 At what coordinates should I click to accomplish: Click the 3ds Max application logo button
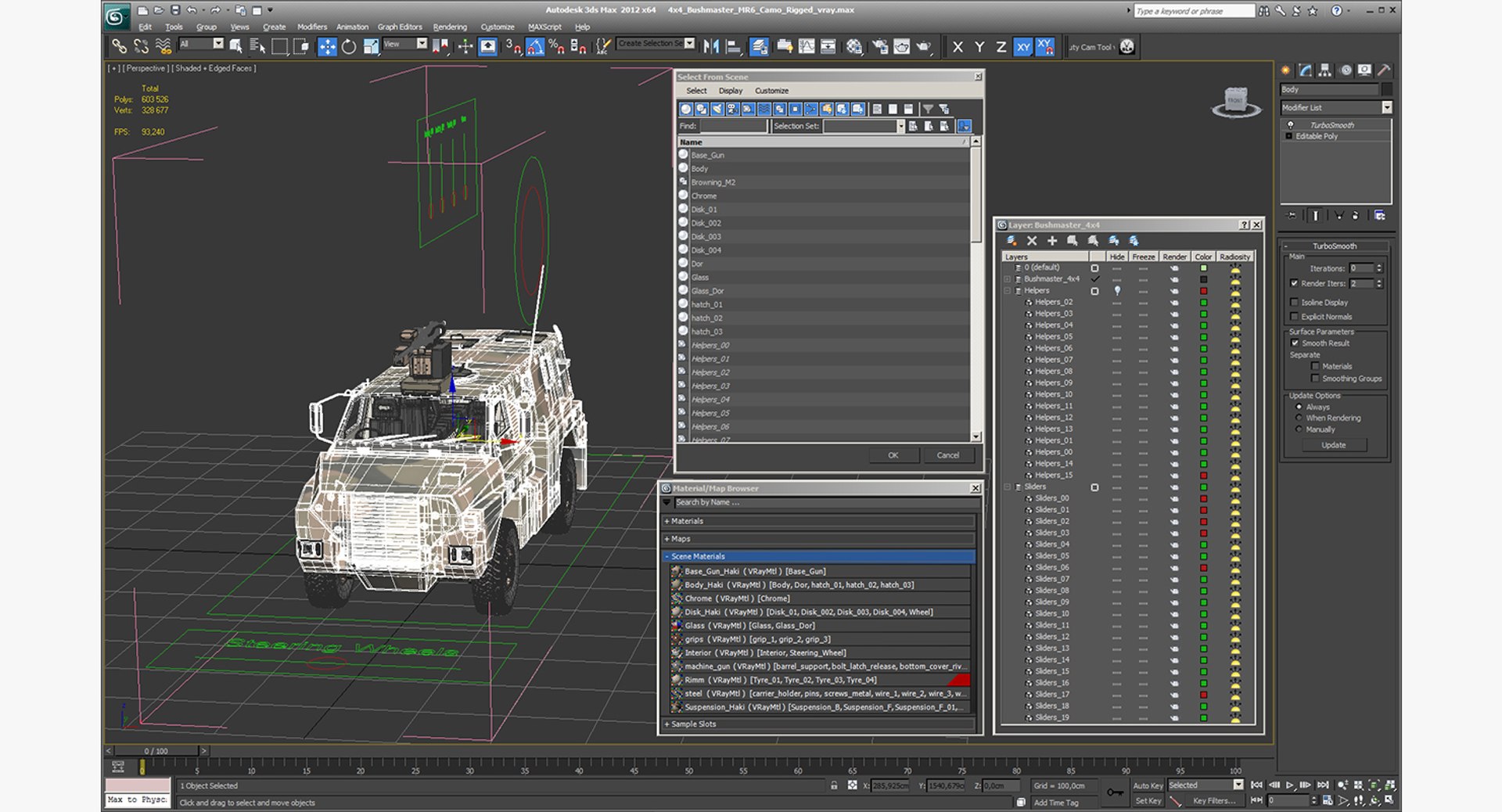(x=117, y=17)
